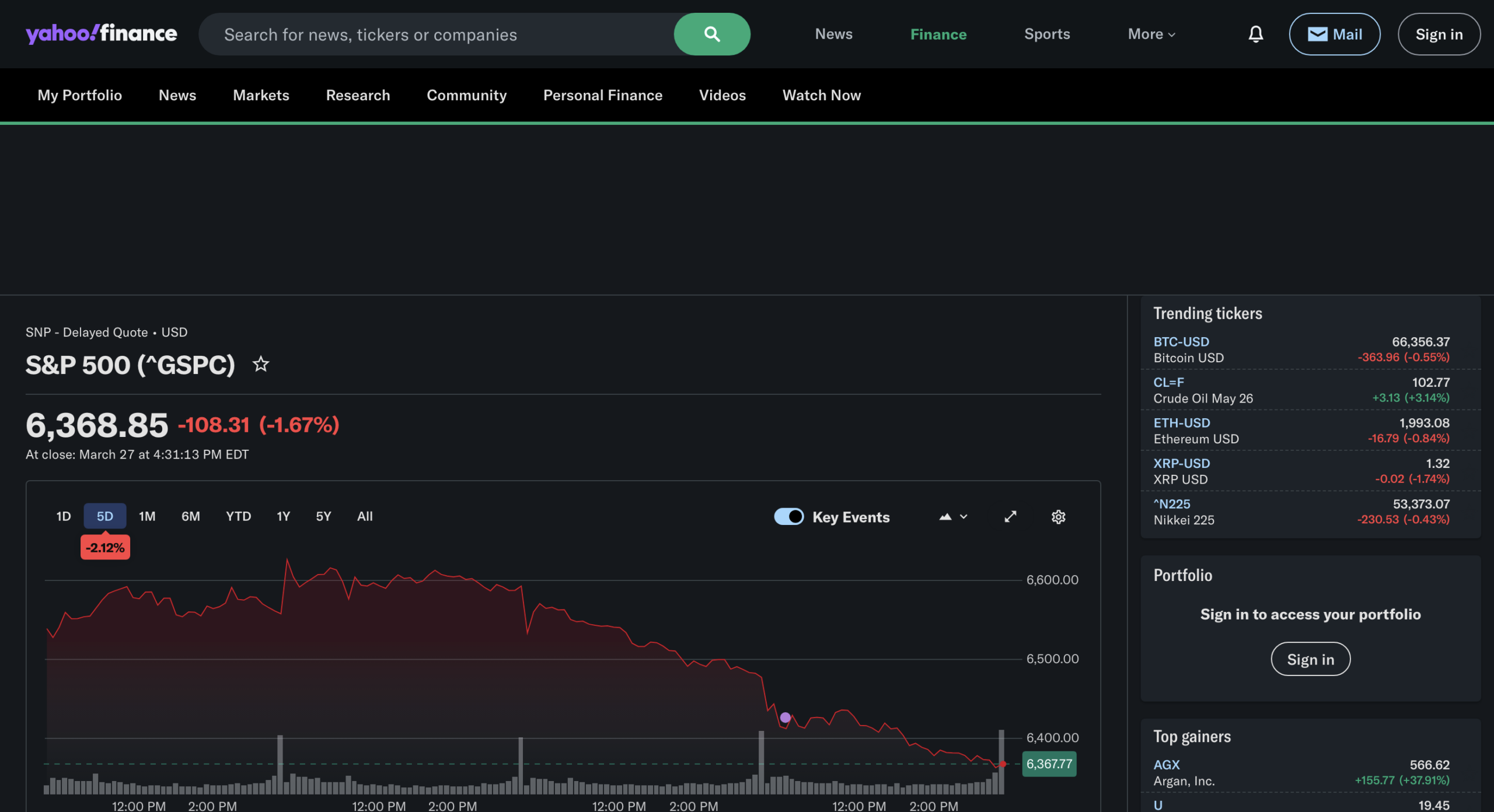Go to Research tab
This screenshot has width=1494, height=812.
(358, 95)
